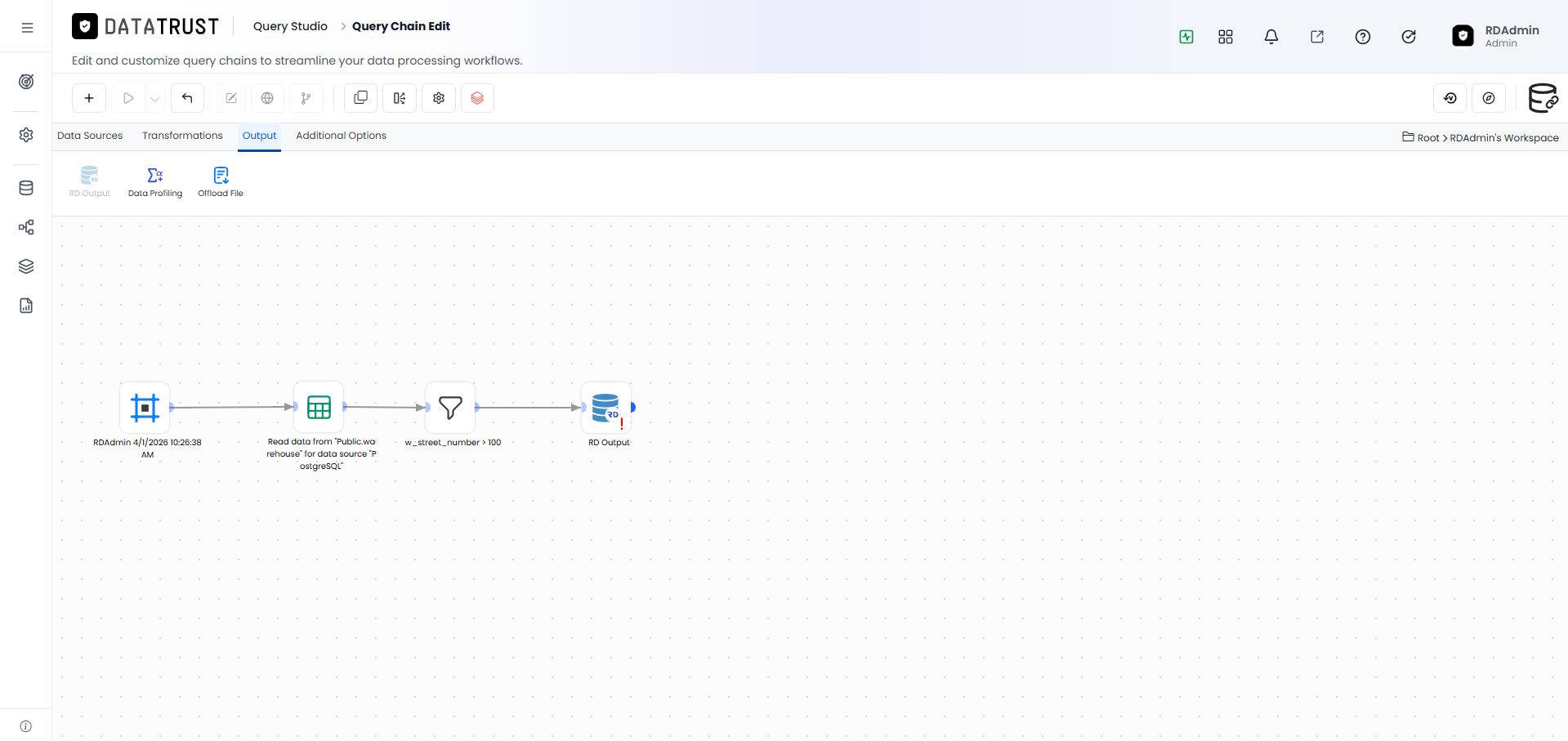Open the apps grid icon
Screen dimensions: 1568x741
(1226, 37)
